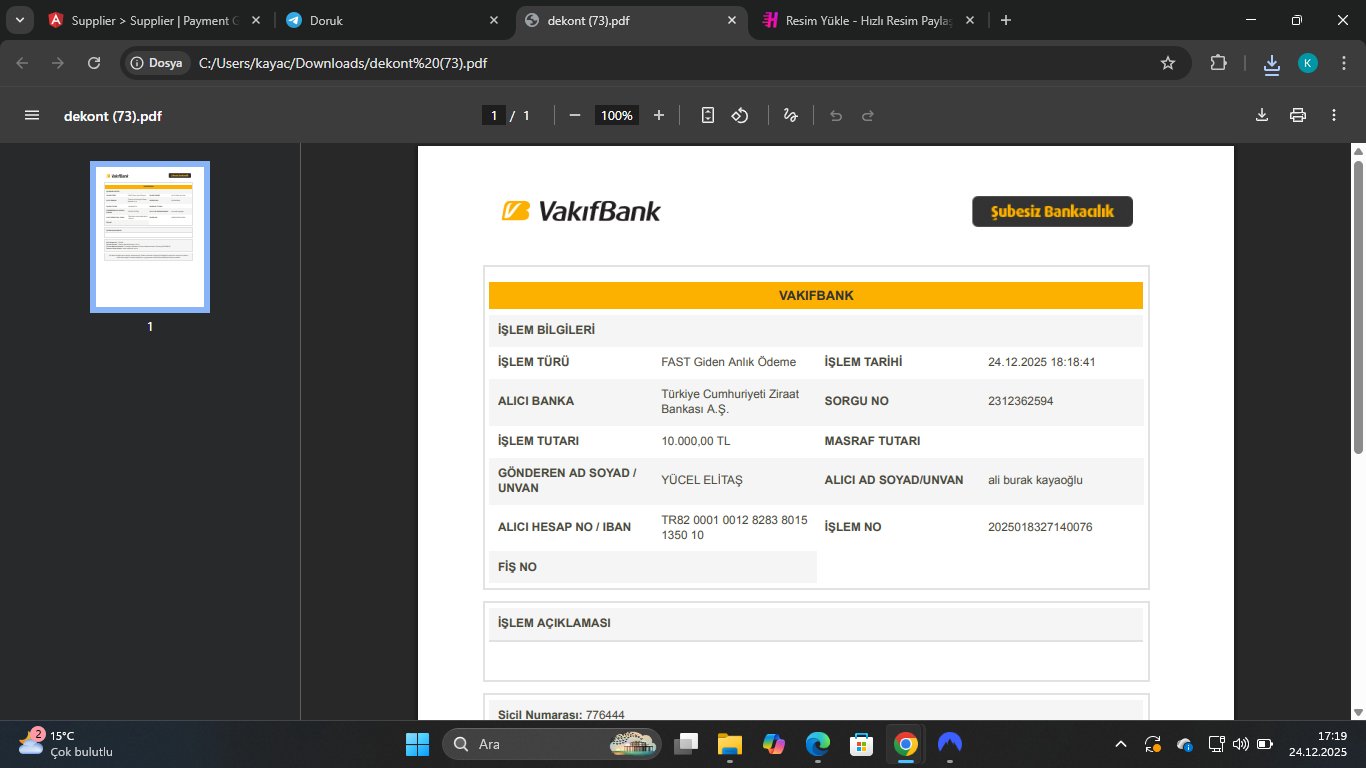The height and width of the screenshot is (768, 1366).
Task: Click the Şubesiz Bankacılık button
Action: coord(1052,211)
